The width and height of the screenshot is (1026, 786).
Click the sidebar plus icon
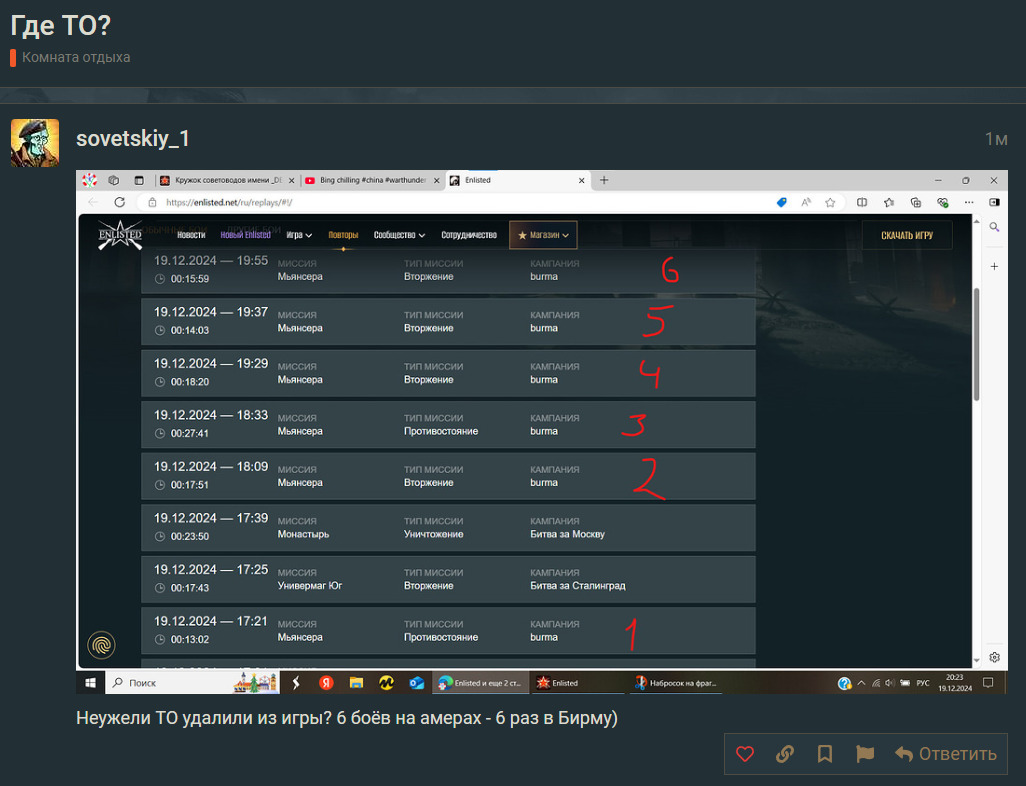pyautogui.click(x=994, y=266)
